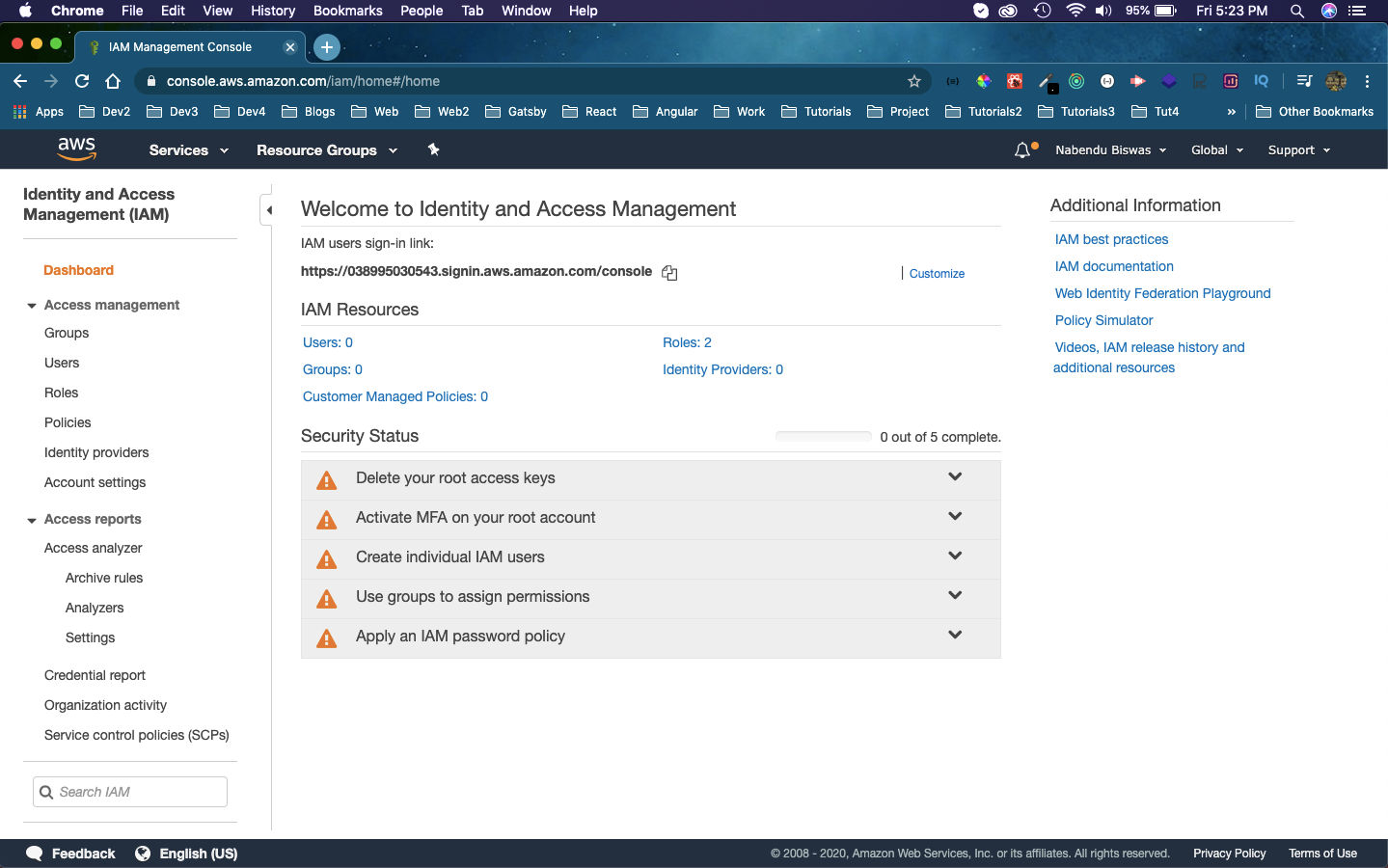Click the Feedback speech bubble icon
1388x868 pixels.
click(x=34, y=854)
